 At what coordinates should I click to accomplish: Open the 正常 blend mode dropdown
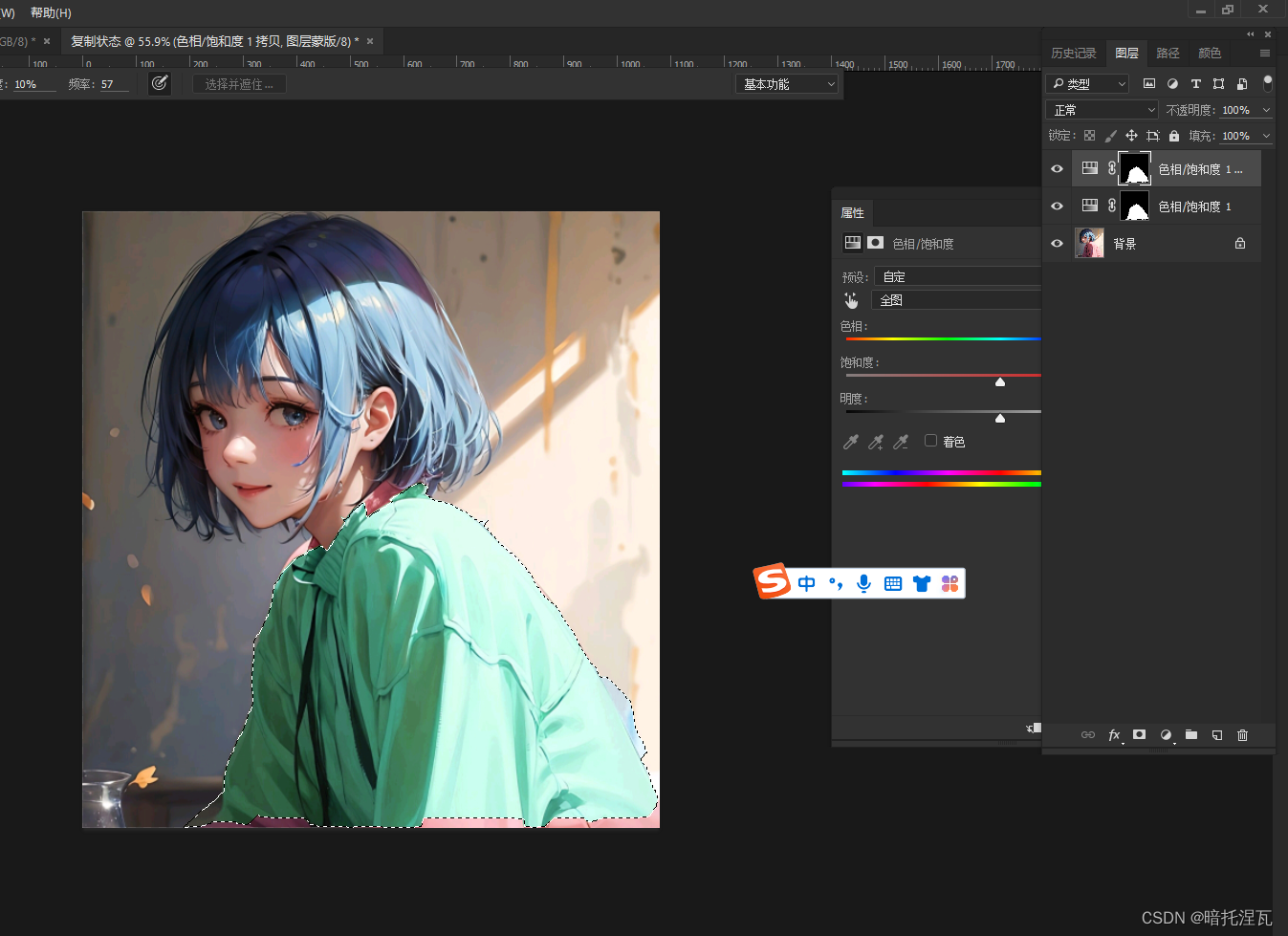[x=1102, y=110]
